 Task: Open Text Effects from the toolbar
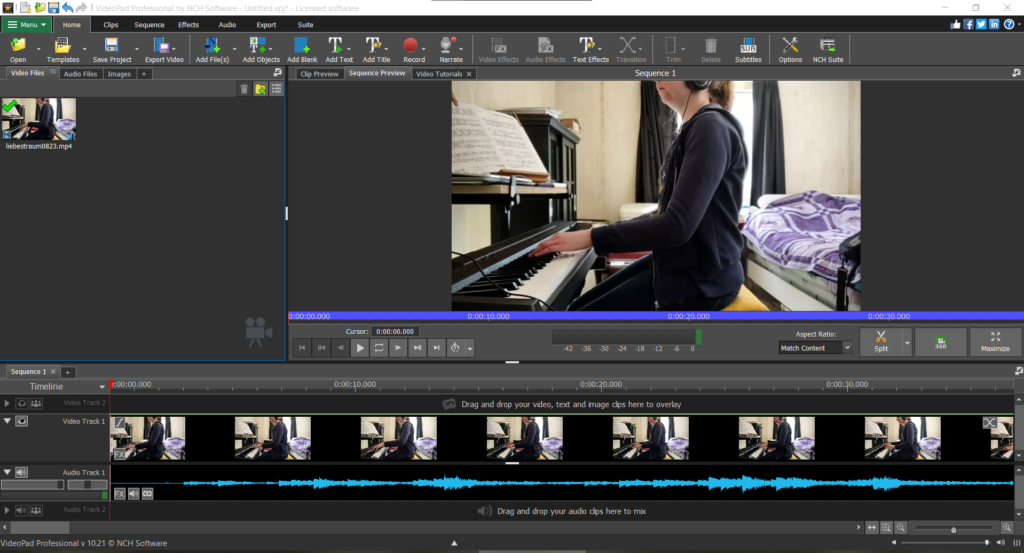tap(589, 45)
